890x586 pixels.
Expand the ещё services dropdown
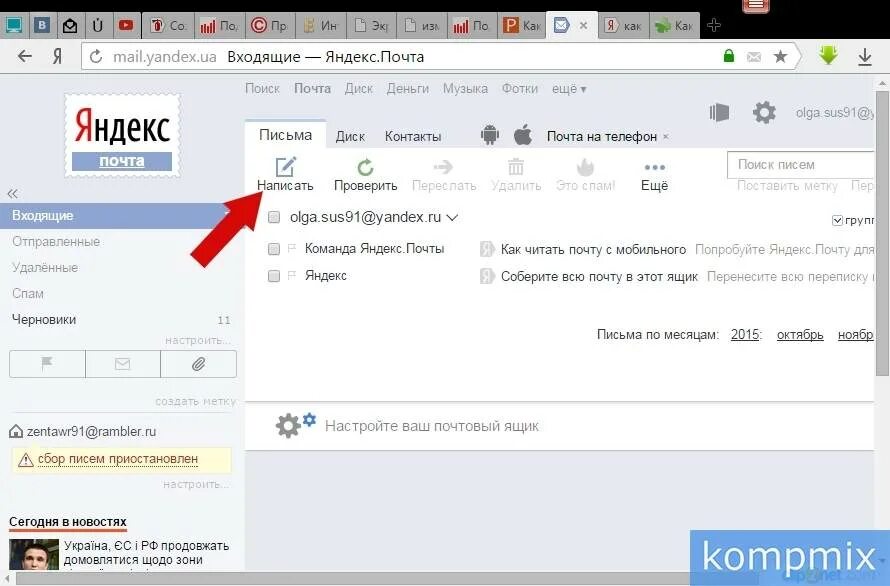pyautogui.click(x=569, y=89)
